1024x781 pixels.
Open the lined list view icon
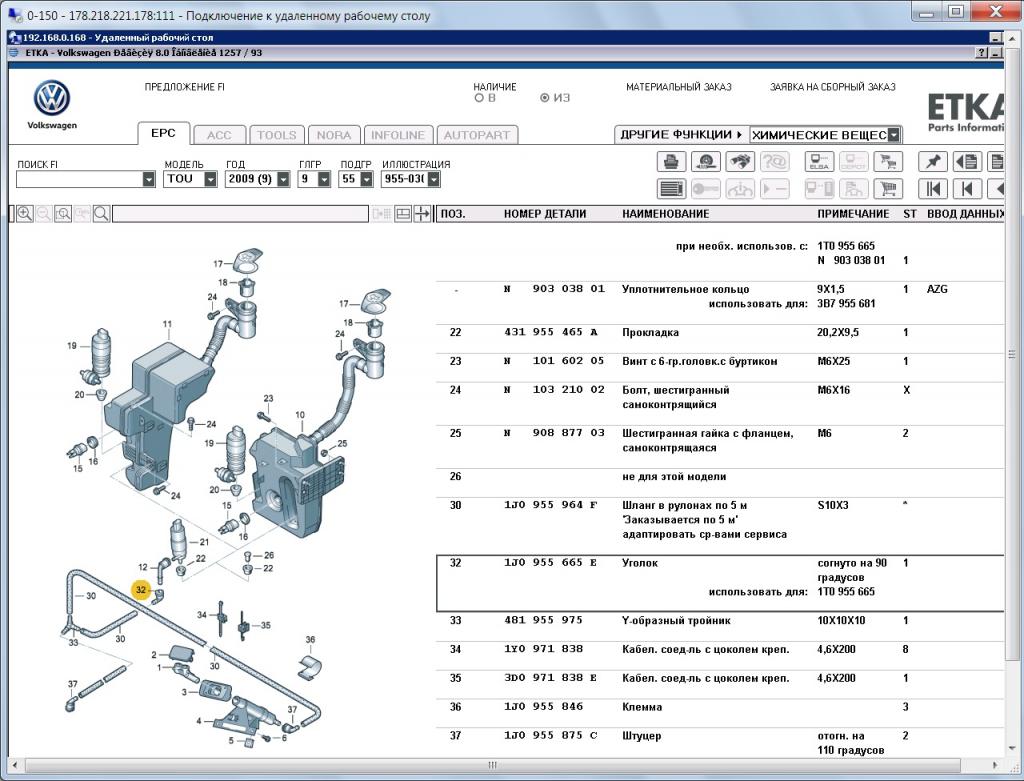pyautogui.click(x=671, y=189)
